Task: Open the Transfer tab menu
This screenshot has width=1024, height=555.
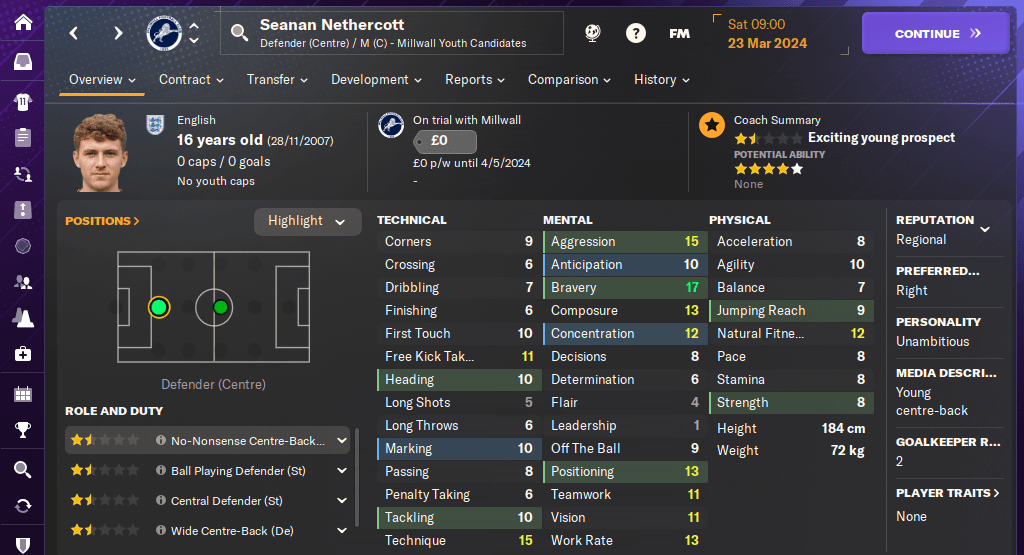Action: point(277,79)
